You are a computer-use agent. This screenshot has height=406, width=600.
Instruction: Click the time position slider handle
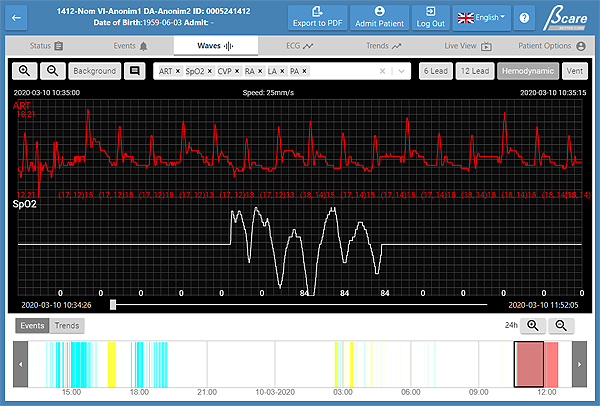113,305
